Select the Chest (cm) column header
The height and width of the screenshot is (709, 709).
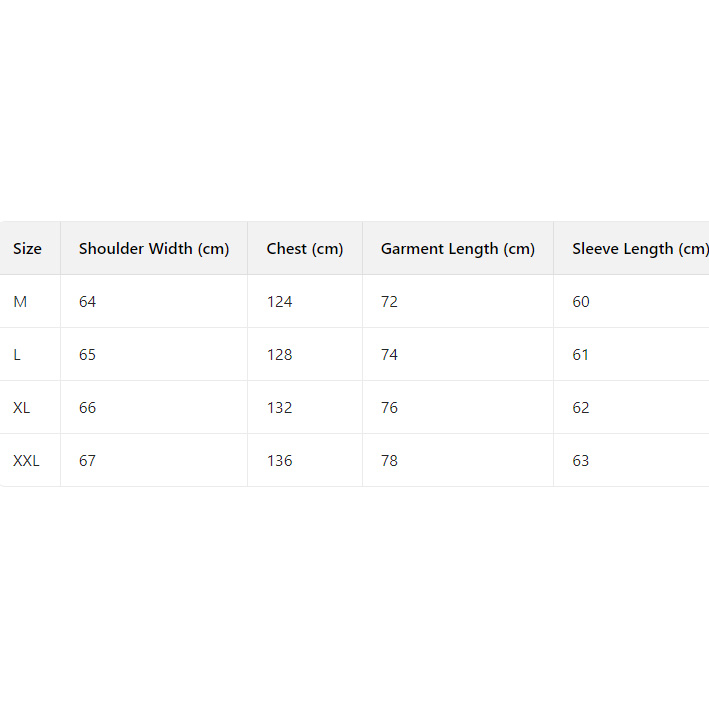pos(305,249)
